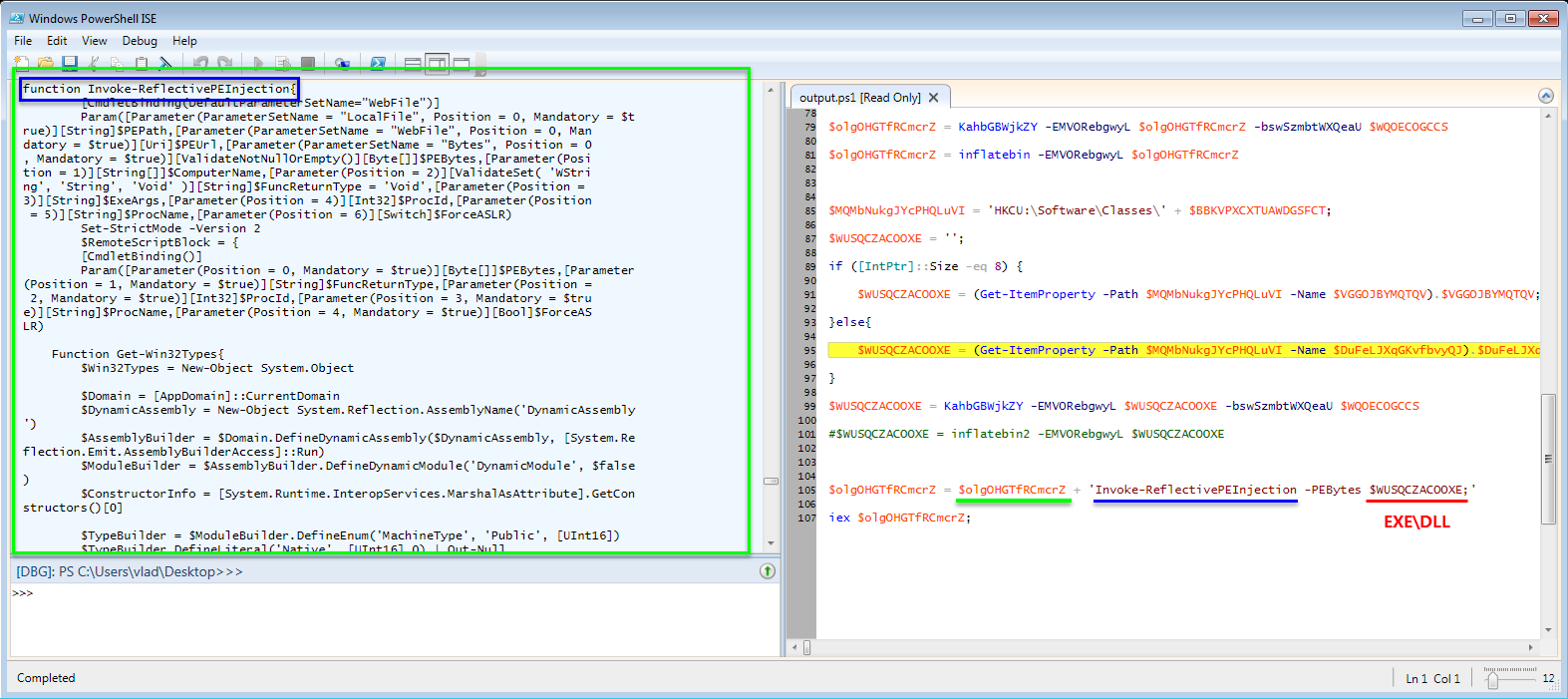Click the script pane scroll down arrow
The height and width of the screenshot is (699, 1568).
1548,630
